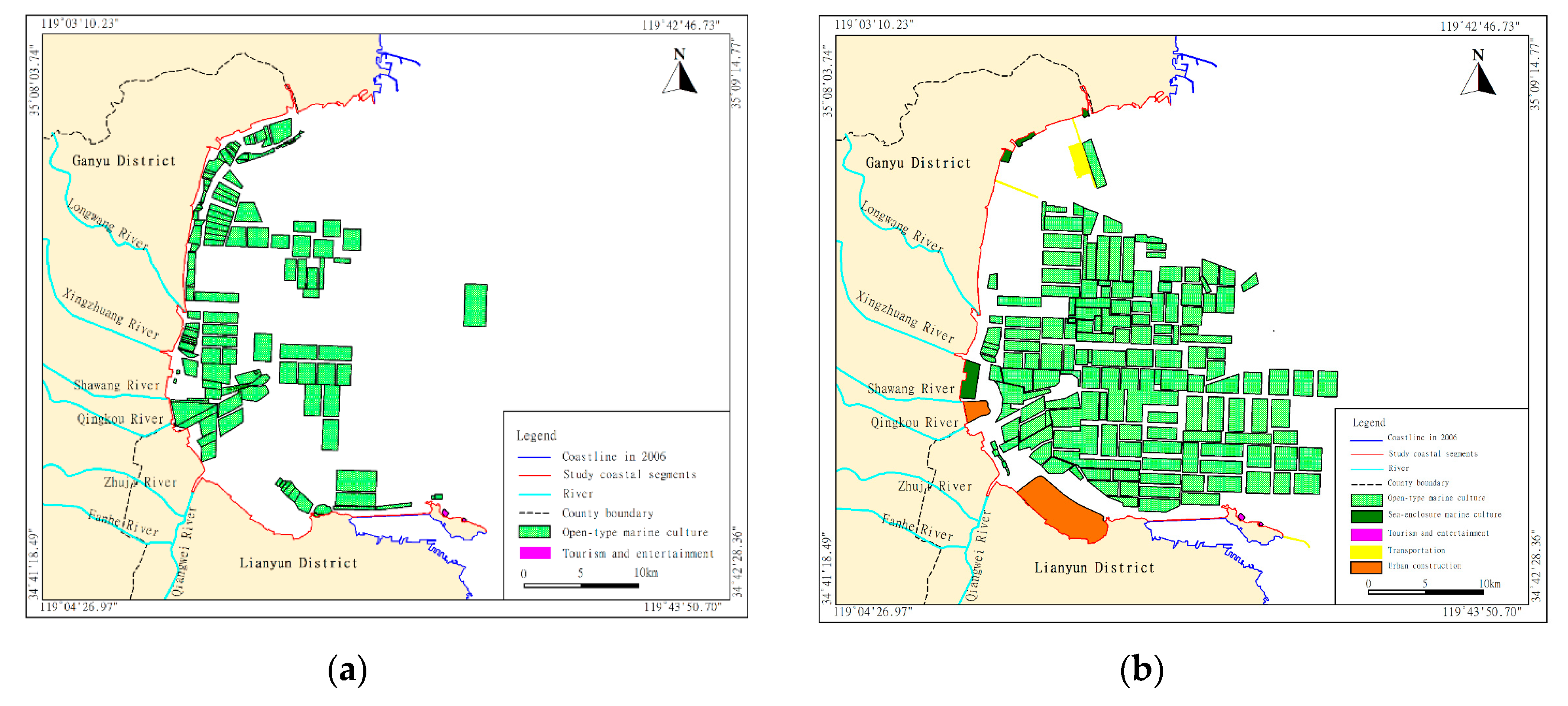Click the 'Lianyun District' label in map (a)
Viewport: 1568px width, 706px height.
pyautogui.click(x=298, y=563)
